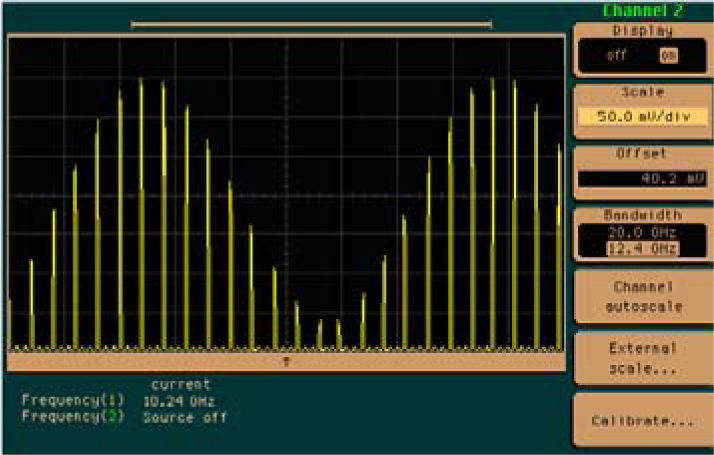Open the Calibrate... menu

point(642,421)
